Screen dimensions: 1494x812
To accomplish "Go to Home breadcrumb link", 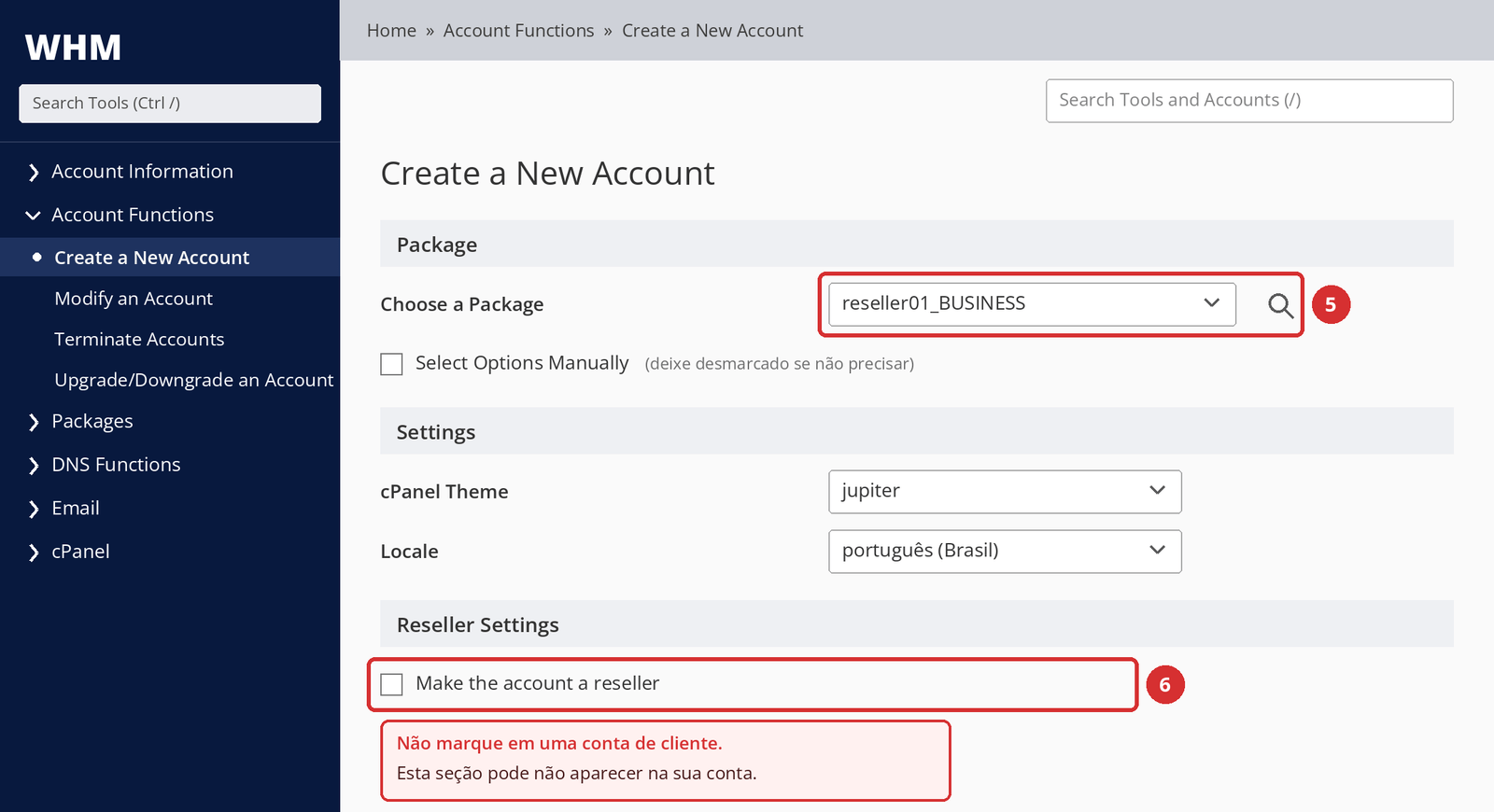I will 391,31.
